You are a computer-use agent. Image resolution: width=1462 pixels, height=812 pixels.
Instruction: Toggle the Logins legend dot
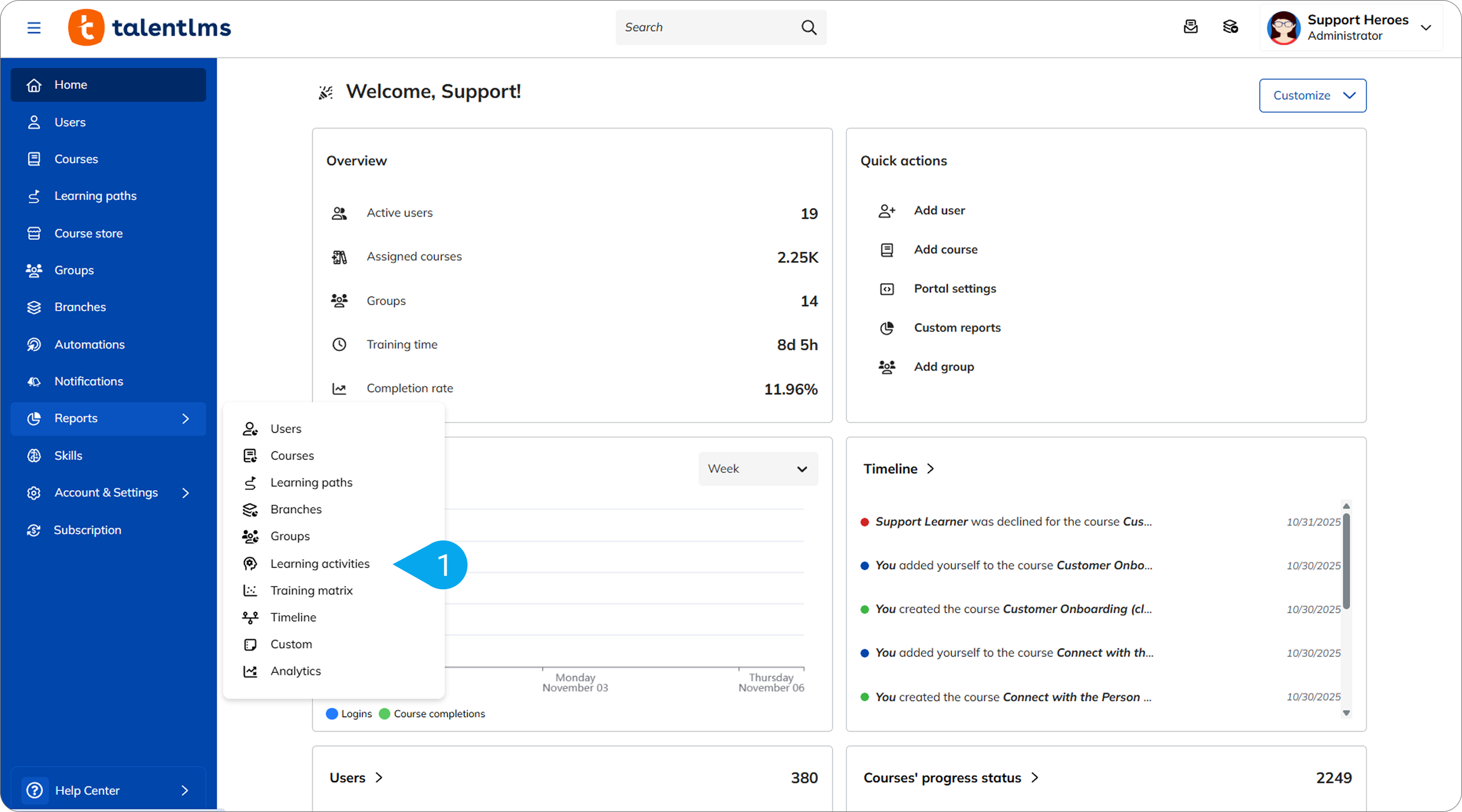332,714
